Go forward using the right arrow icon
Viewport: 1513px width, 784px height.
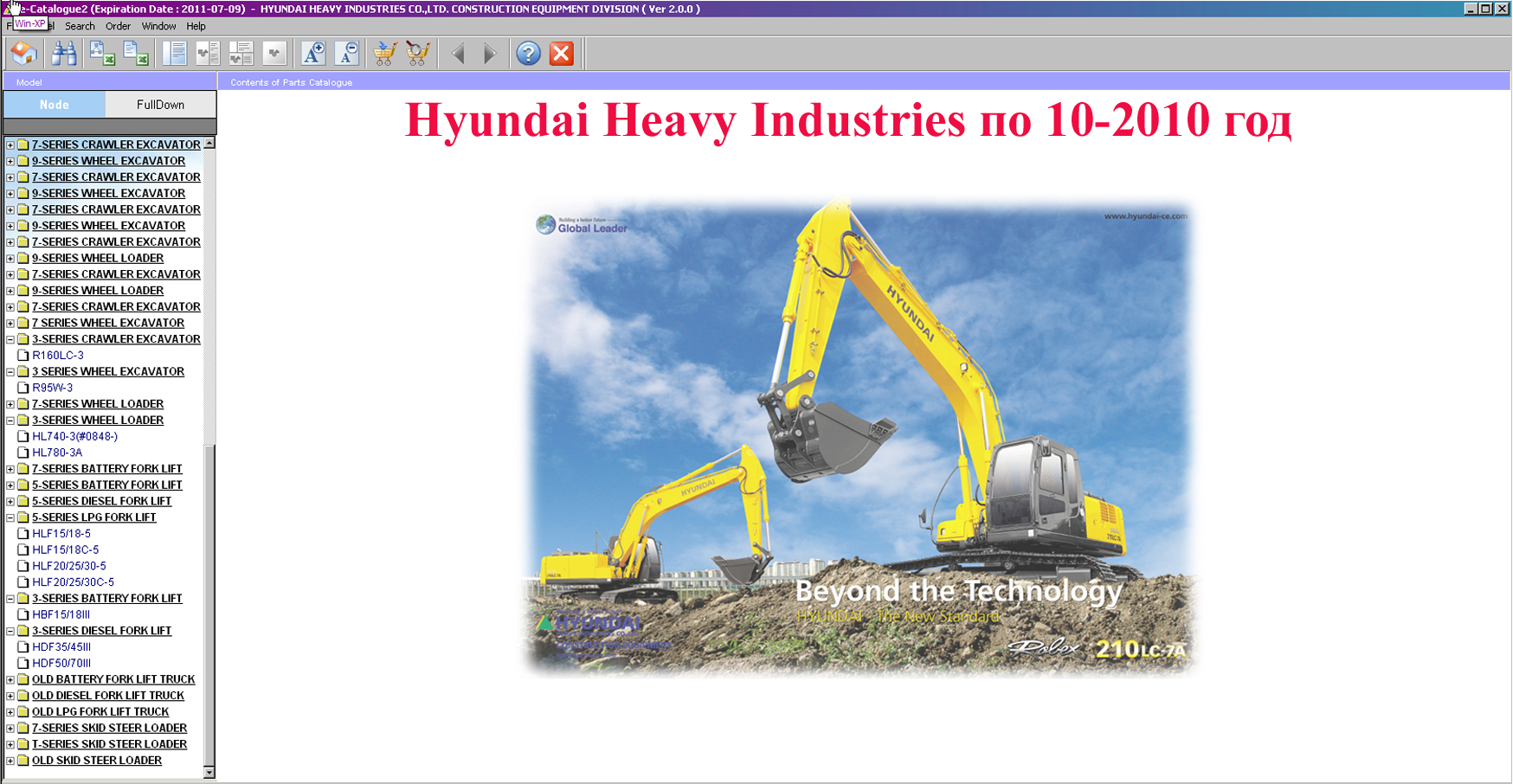click(490, 54)
